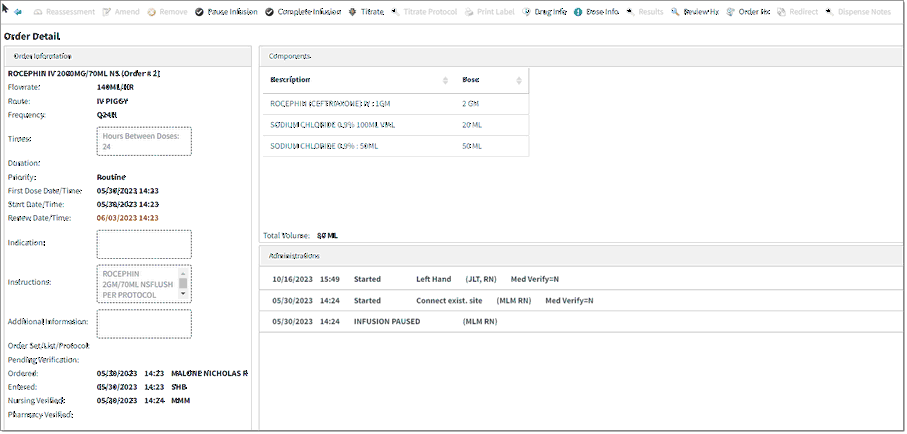Click Med Verify=N on 10/16/2023 row
The image size is (907, 434).
[534, 279]
